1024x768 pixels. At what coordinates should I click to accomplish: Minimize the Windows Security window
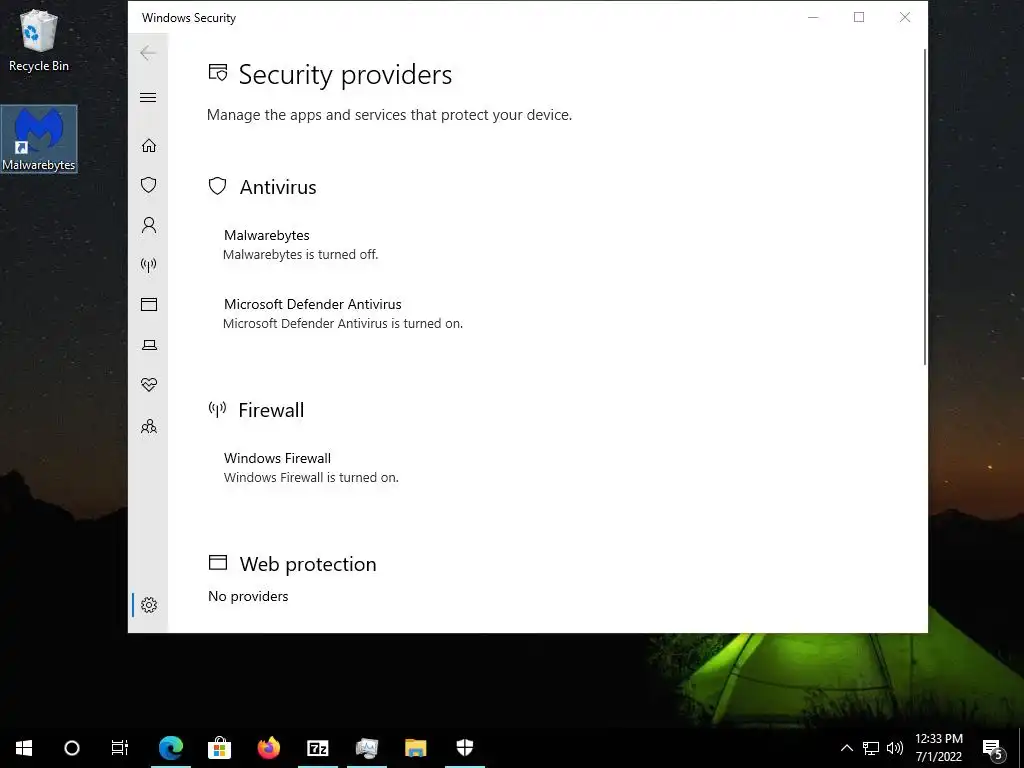[813, 18]
